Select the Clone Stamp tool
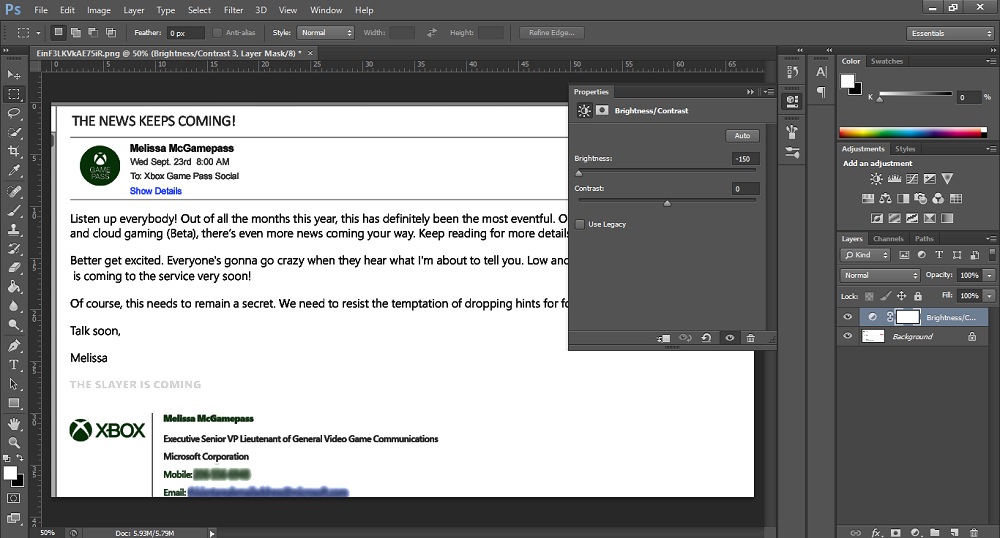This screenshot has width=1000, height=538. 14,229
